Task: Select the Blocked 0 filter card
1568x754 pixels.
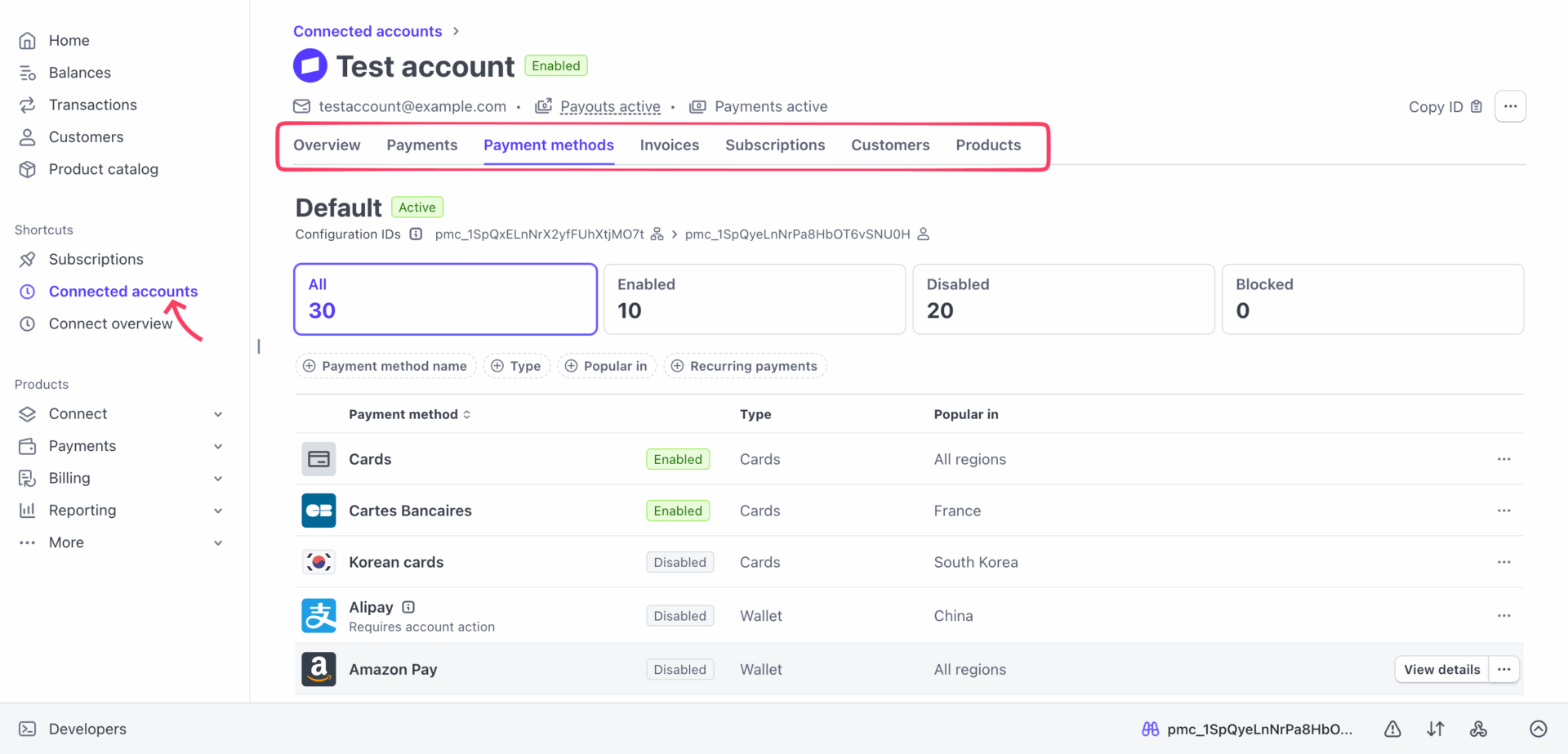Action: coord(1372,299)
